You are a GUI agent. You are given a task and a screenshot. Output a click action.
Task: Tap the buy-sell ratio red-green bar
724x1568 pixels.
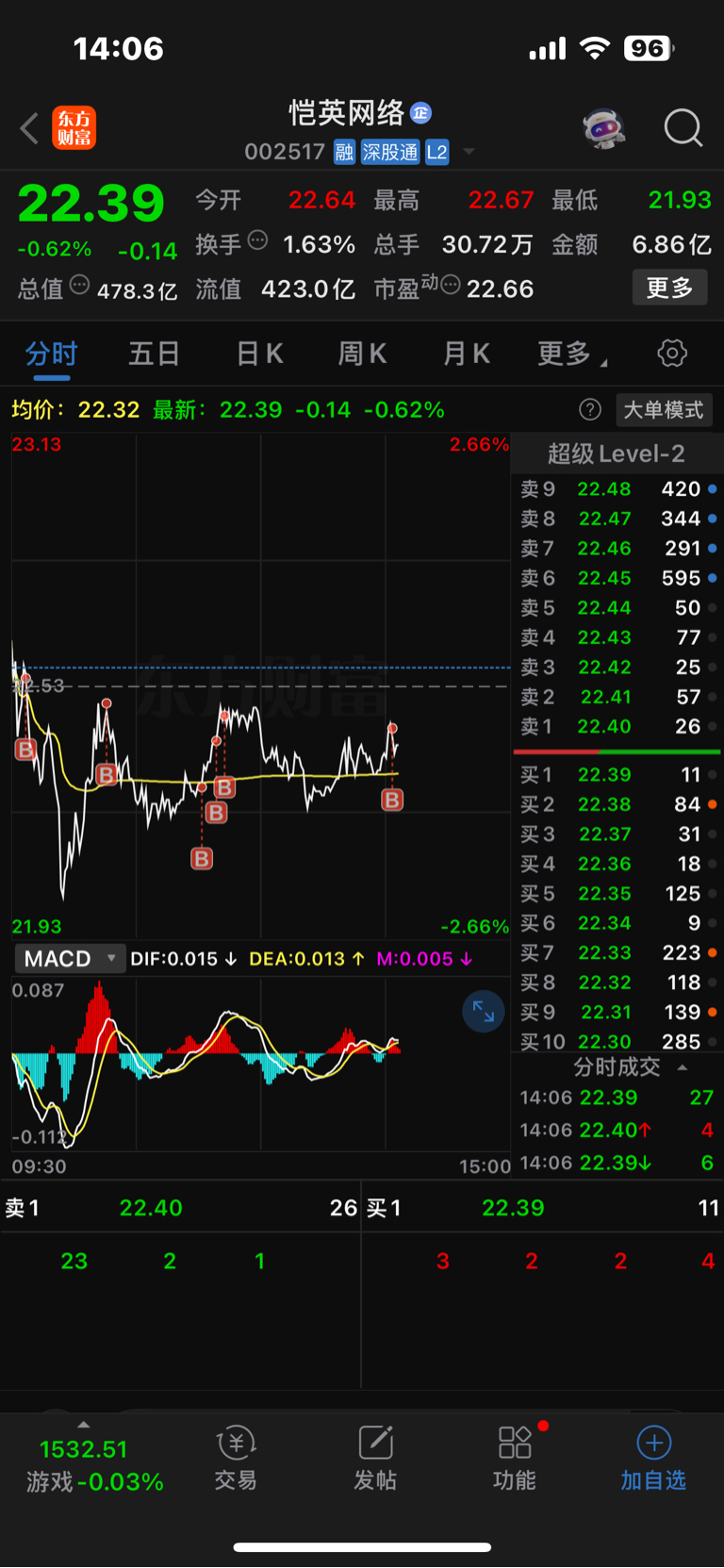617,751
